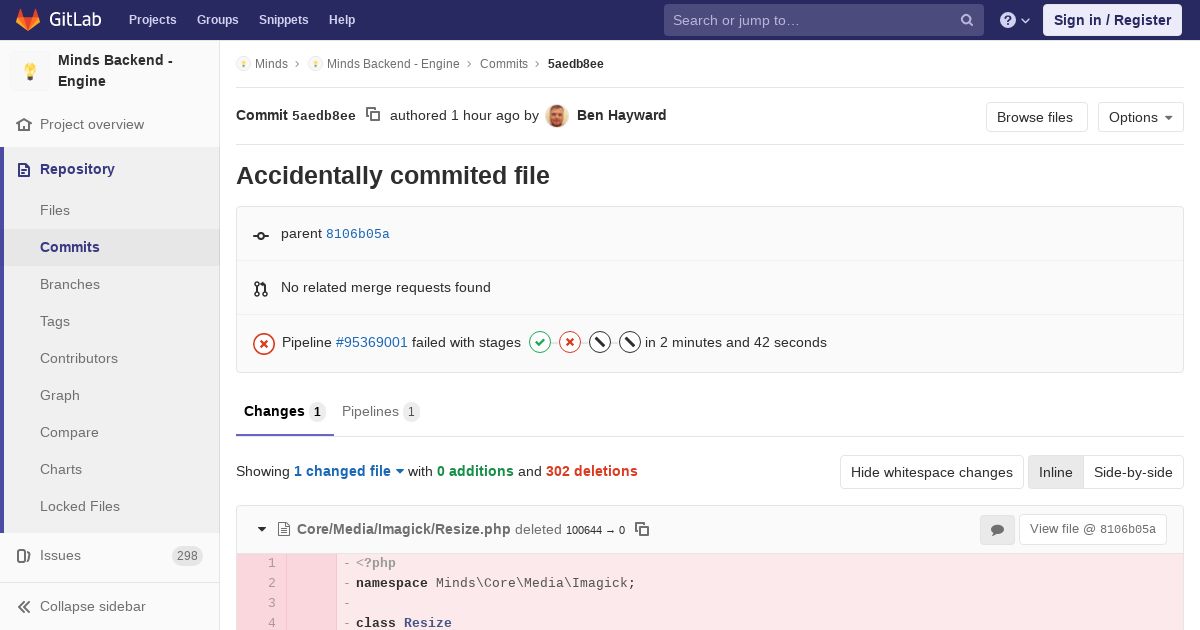Image resolution: width=1200 pixels, height=630 pixels.
Task: Click Project overview in the sidebar
Action: click(92, 125)
